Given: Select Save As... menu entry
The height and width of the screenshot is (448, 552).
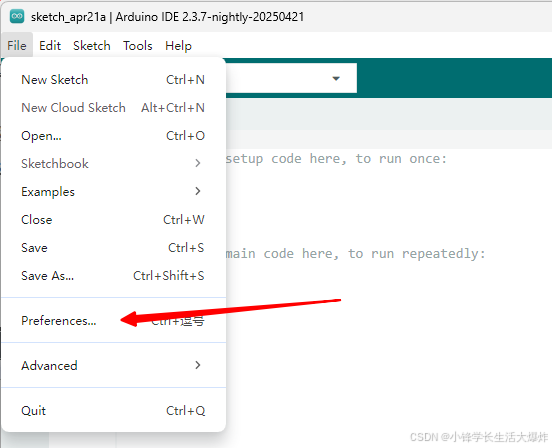Looking at the screenshot, I should [x=113, y=276].
